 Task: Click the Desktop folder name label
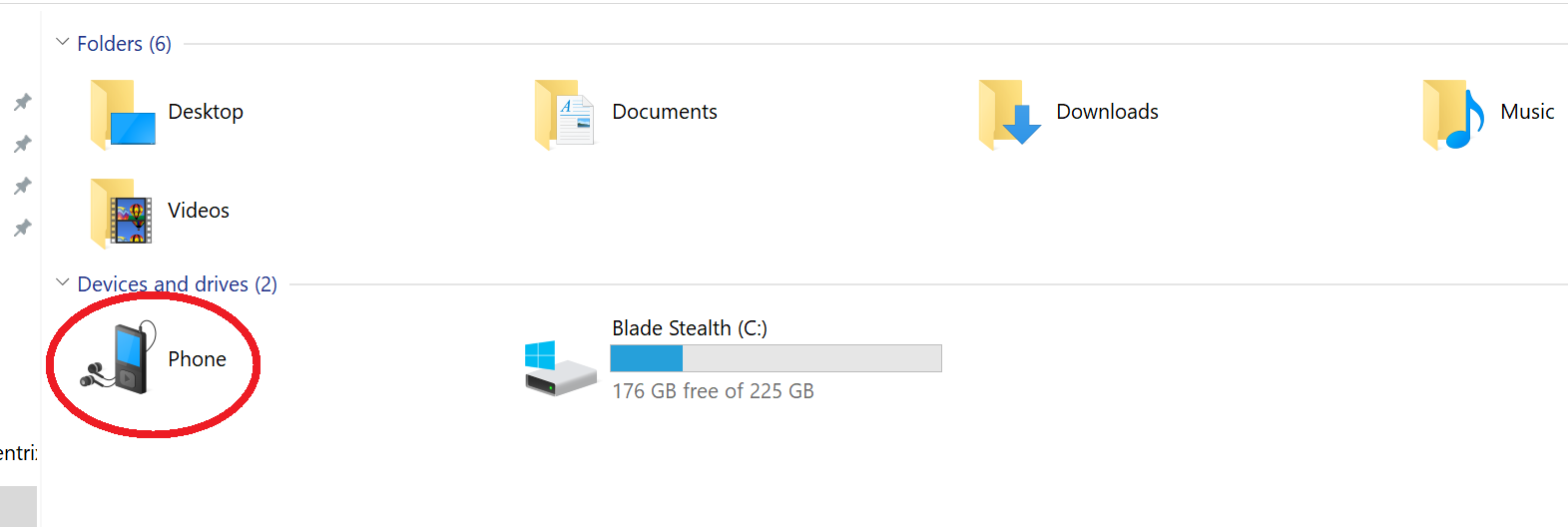coord(206,112)
